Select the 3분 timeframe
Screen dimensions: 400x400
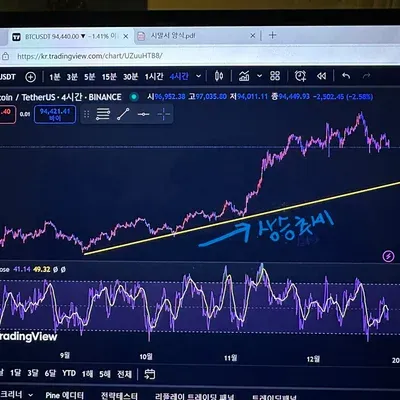[x=72, y=77]
